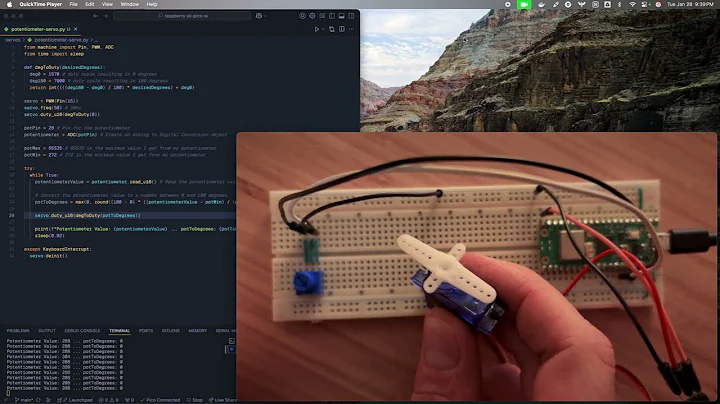This screenshot has height=404, width=720.
Task: Click the main* git branch indicator
Action: coord(24,400)
